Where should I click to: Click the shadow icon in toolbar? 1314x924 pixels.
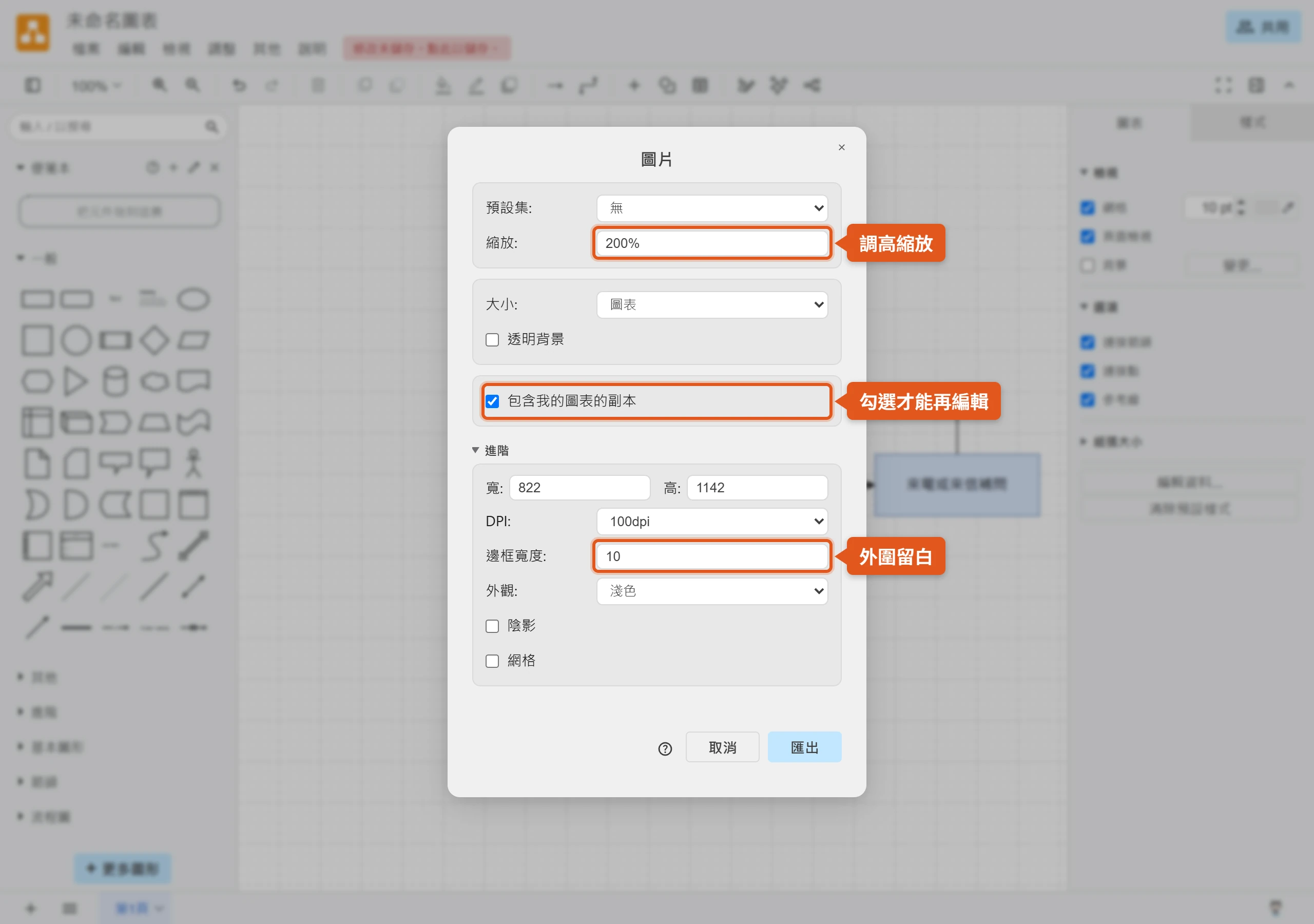pos(509,85)
